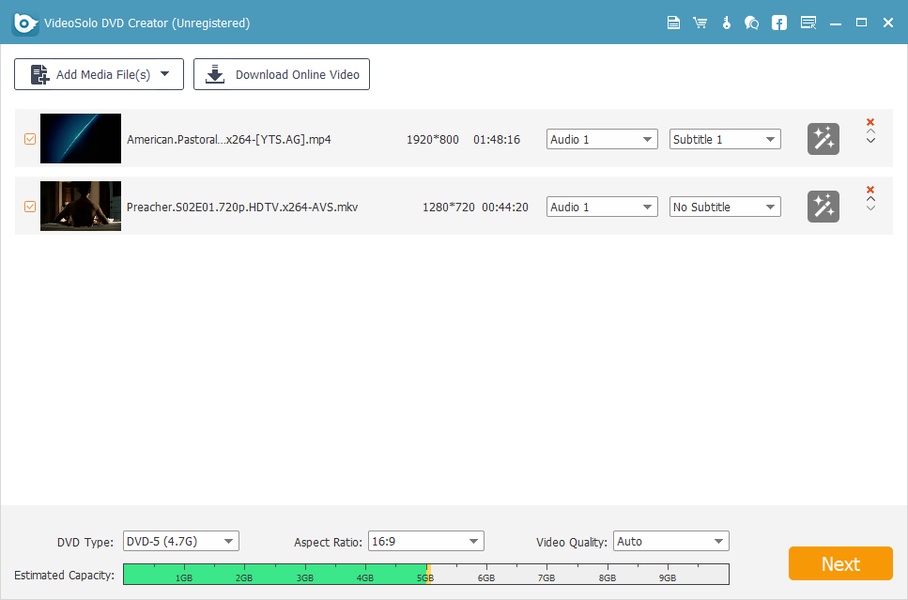
Task: Open the magic wand editor for Preacher.S02E01 video
Action: (823, 206)
